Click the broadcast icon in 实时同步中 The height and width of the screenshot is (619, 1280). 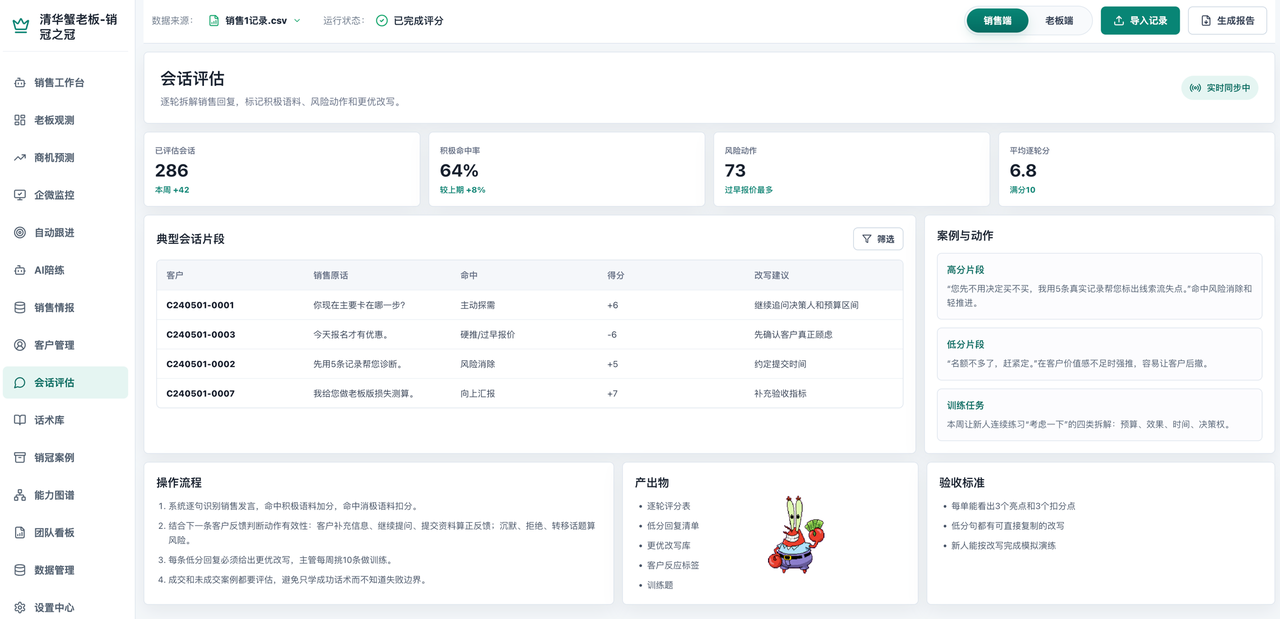1196,88
